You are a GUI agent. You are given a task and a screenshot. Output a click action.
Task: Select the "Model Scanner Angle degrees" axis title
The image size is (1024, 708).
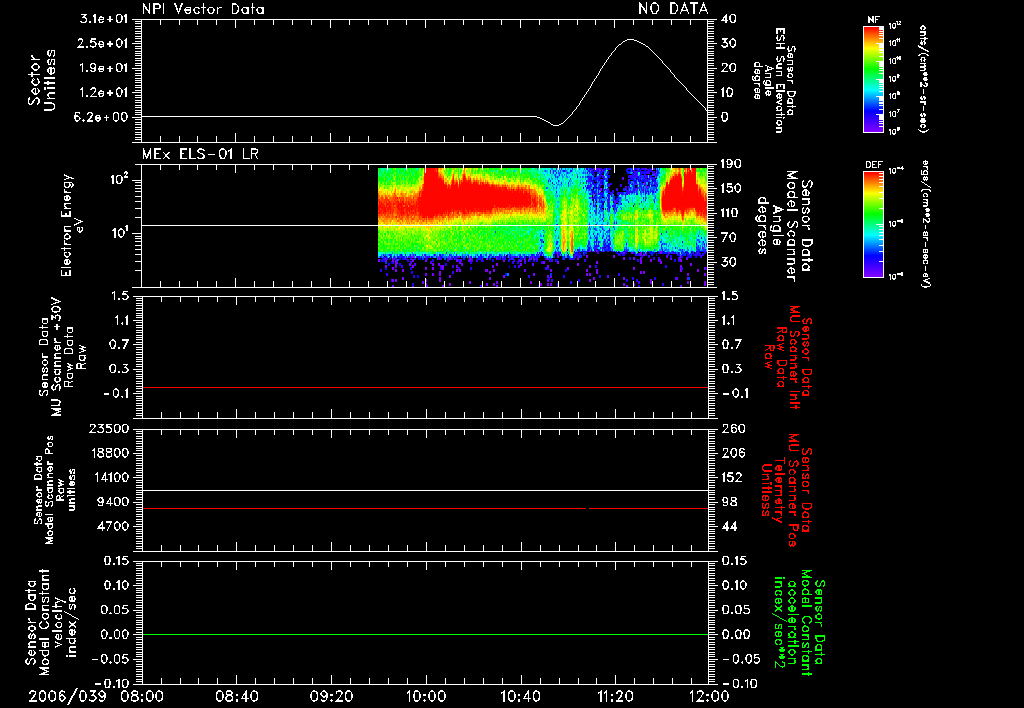pyautogui.click(x=784, y=226)
